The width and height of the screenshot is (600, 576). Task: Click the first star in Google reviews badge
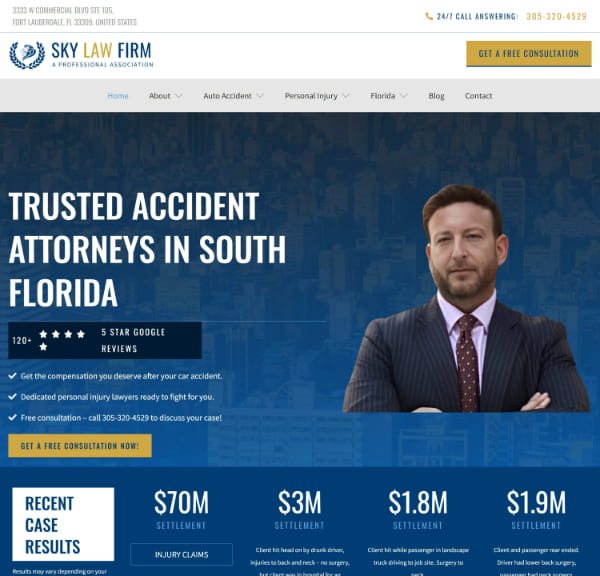[x=43, y=334]
